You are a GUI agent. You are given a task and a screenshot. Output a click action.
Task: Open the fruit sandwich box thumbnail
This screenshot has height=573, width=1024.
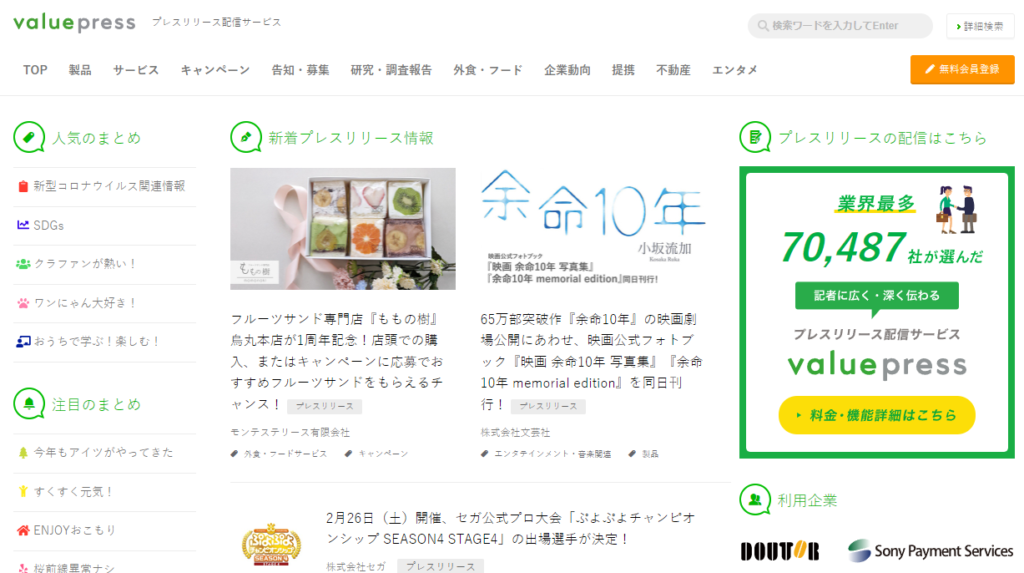[x=343, y=229]
